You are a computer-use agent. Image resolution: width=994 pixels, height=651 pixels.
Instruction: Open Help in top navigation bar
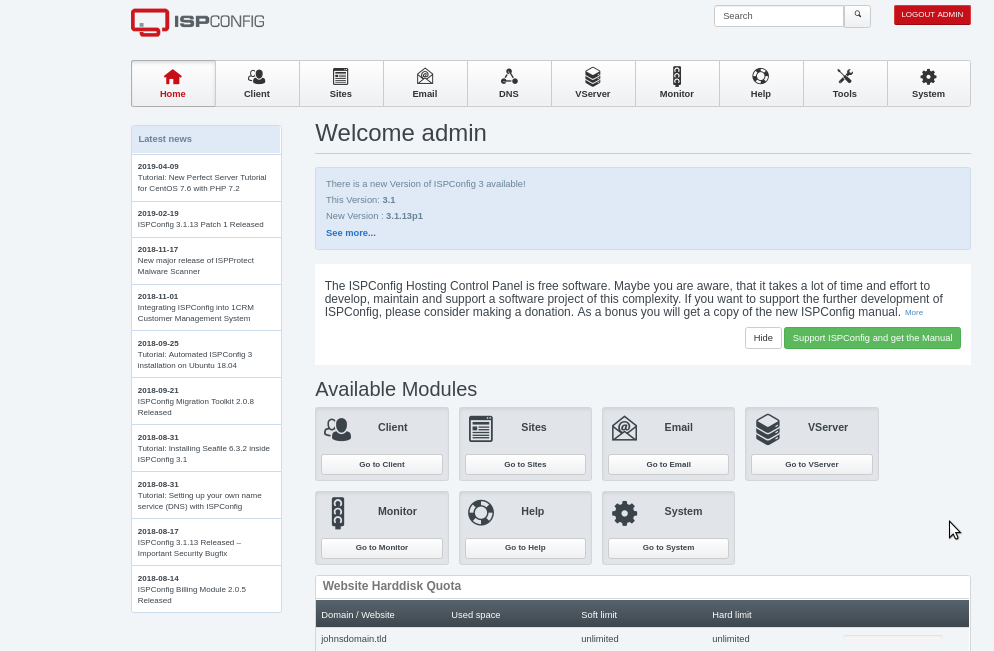click(761, 84)
